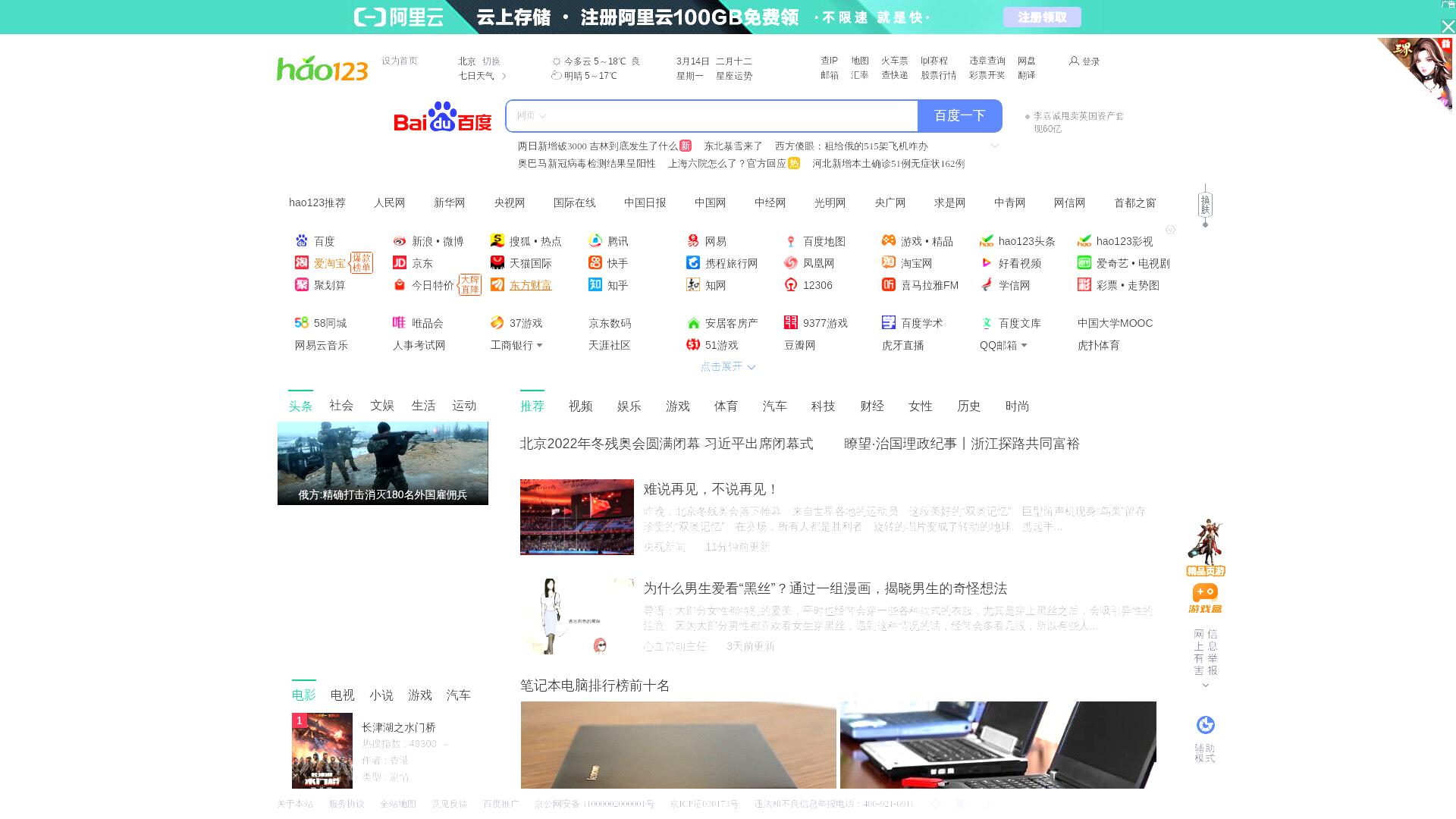Screen dimensions: 1456x819
Task: Open the Phoenix ifeng icon
Action: coord(791,263)
